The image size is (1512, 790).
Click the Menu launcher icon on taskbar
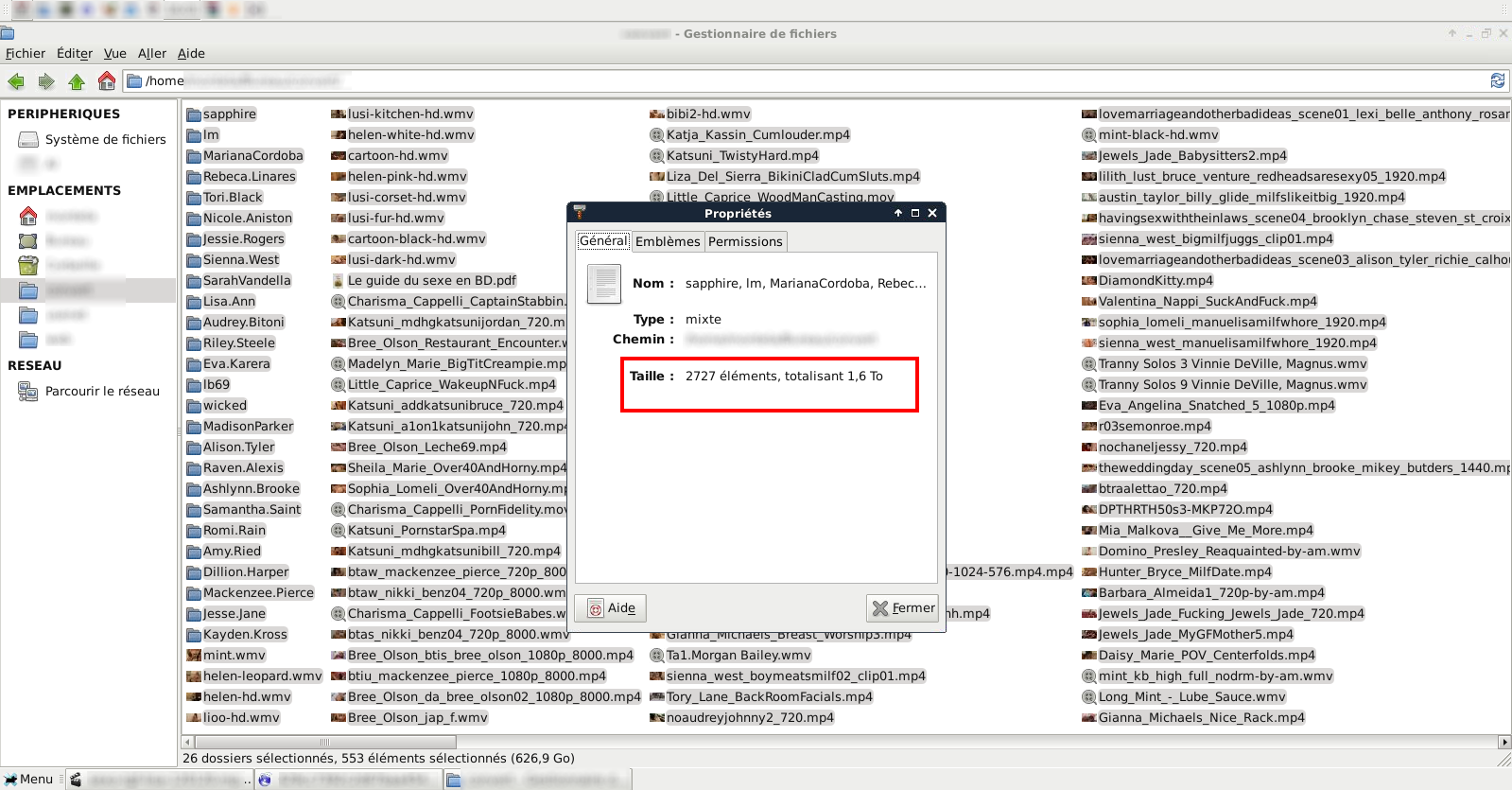10,780
